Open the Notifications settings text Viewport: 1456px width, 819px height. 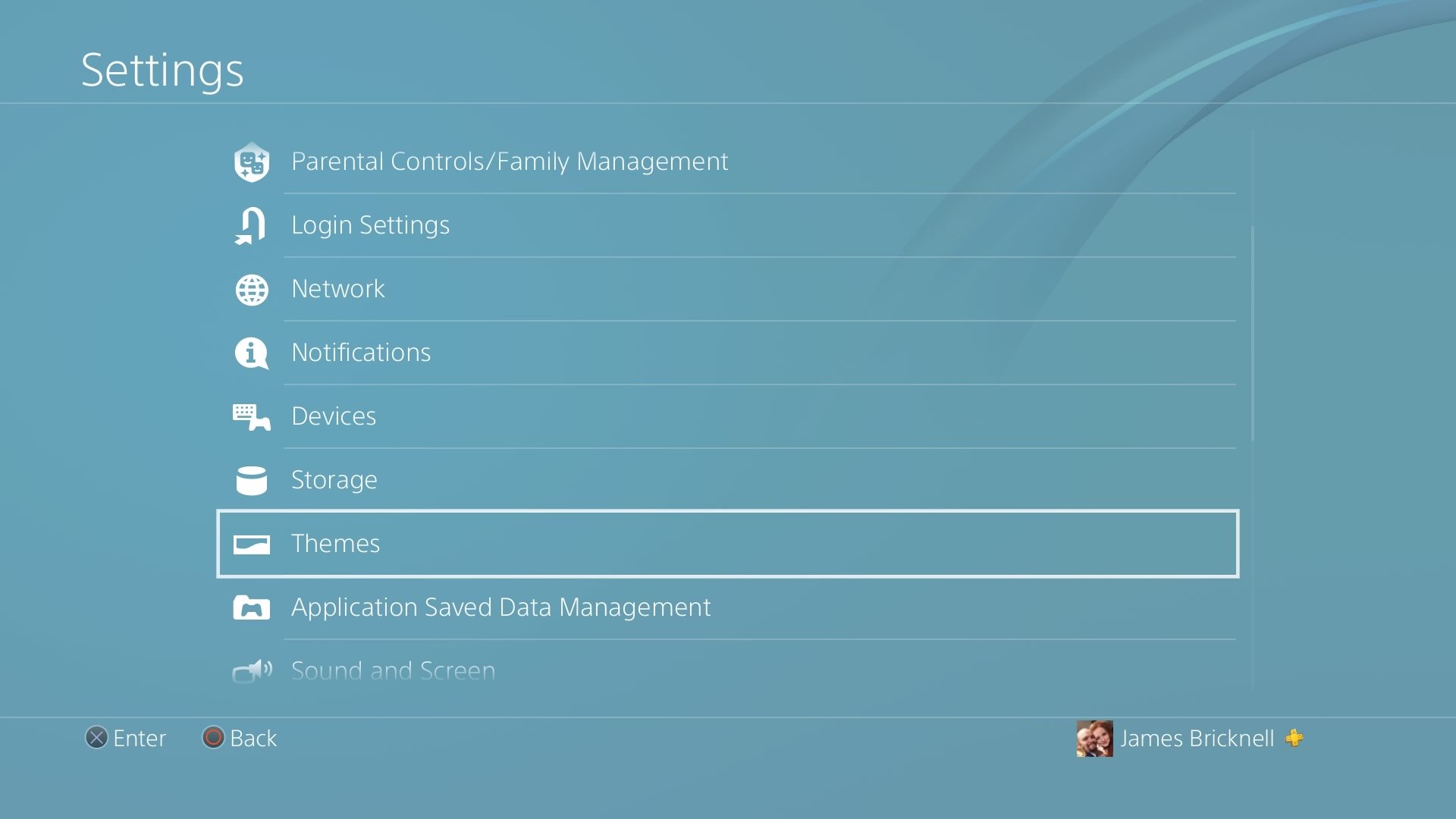(x=361, y=353)
